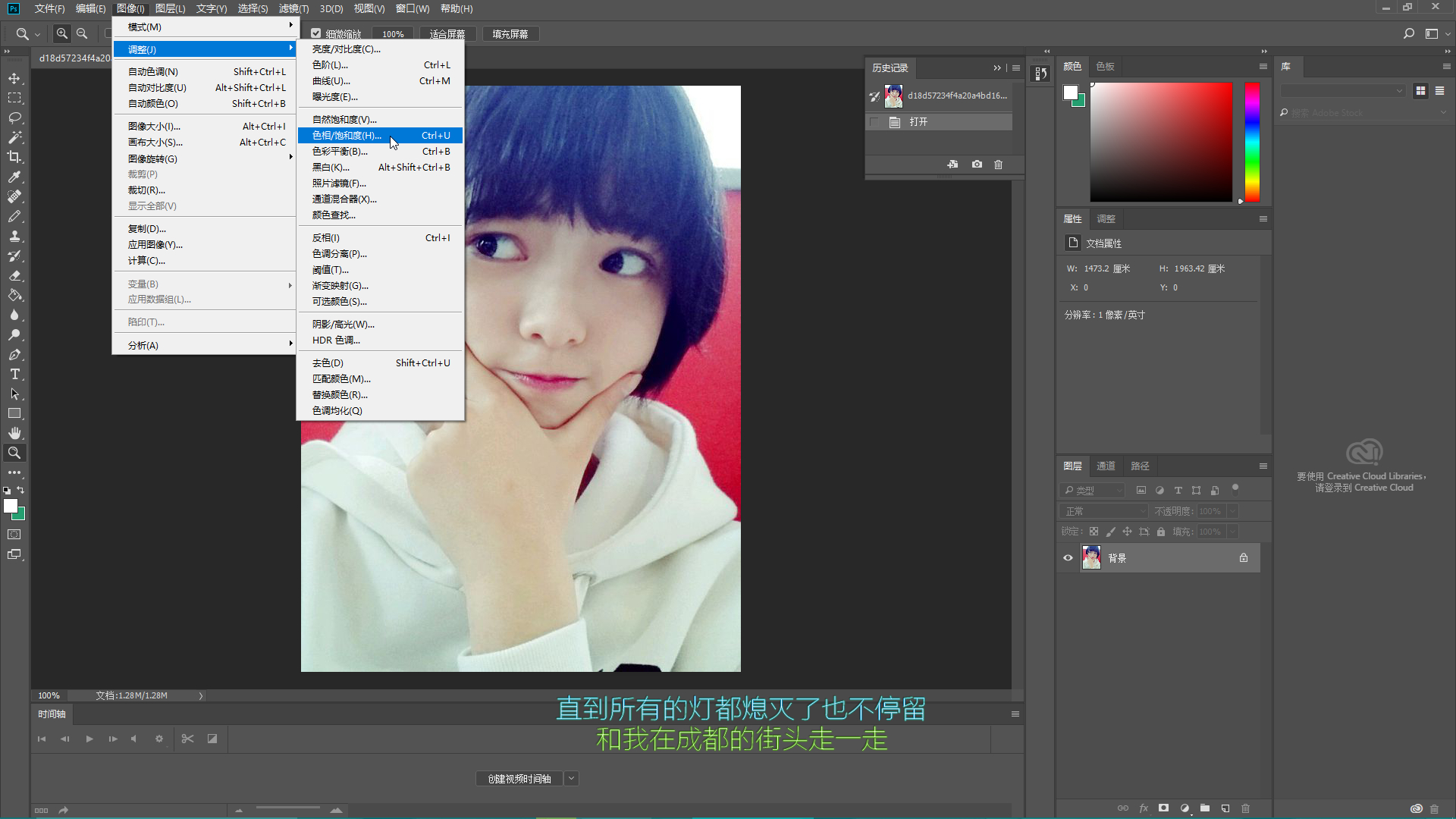1456x819 pixels.
Task: Select the Eyedropper tool
Action: pyautogui.click(x=14, y=177)
